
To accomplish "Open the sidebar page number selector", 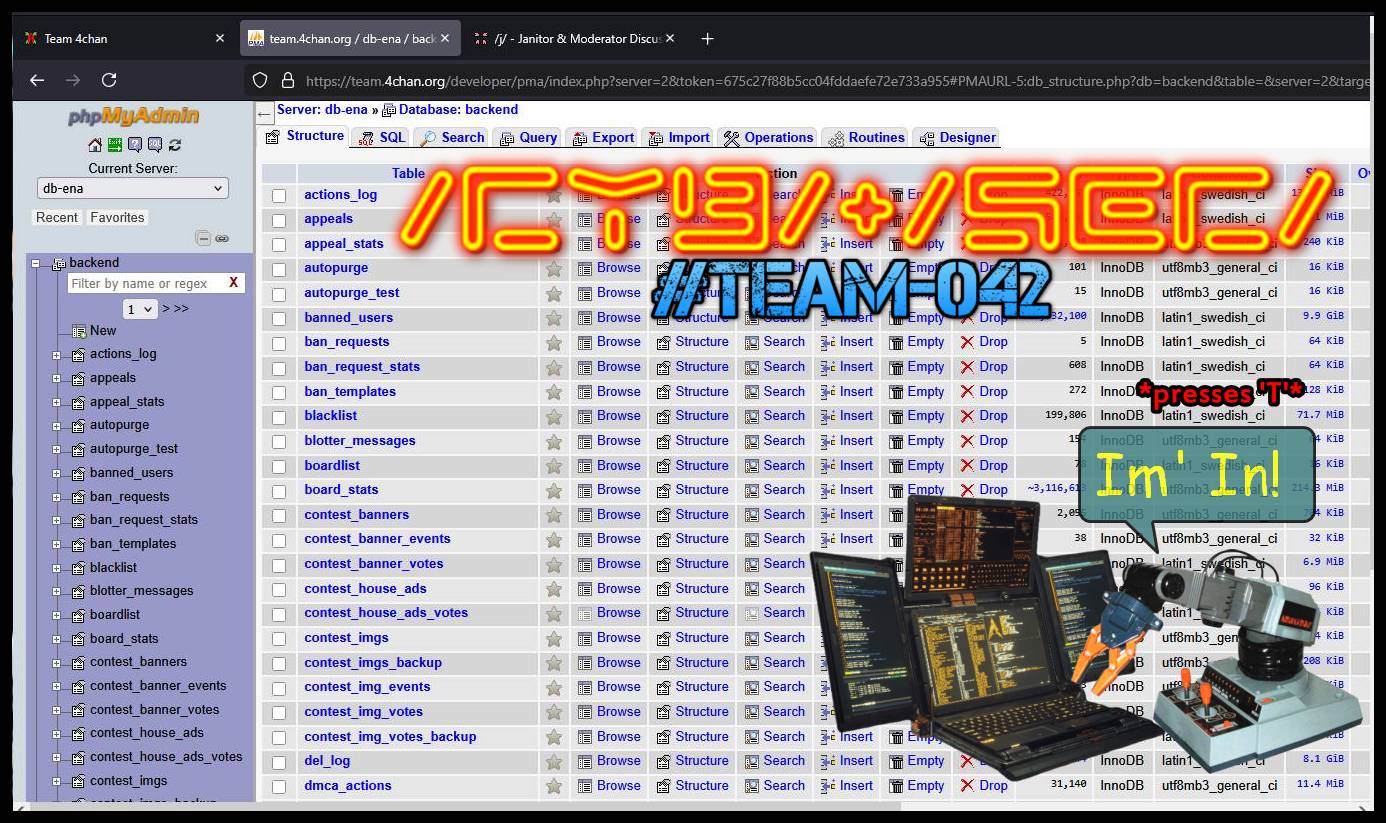I will click(x=140, y=309).
